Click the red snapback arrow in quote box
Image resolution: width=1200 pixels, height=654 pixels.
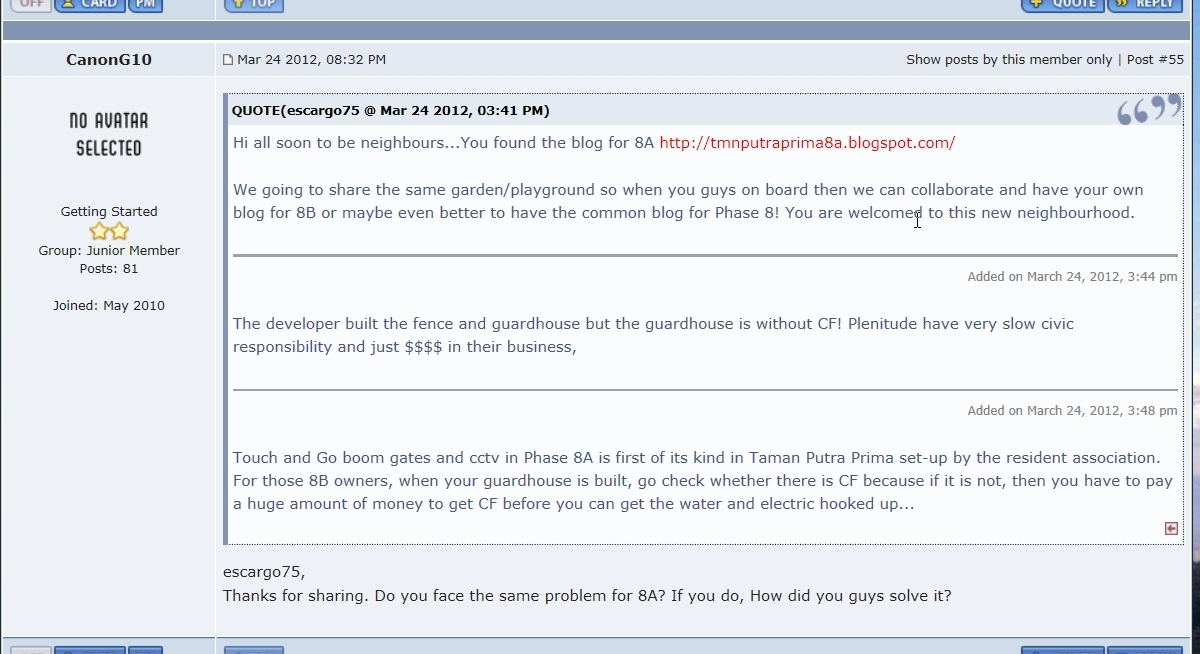point(1171,528)
